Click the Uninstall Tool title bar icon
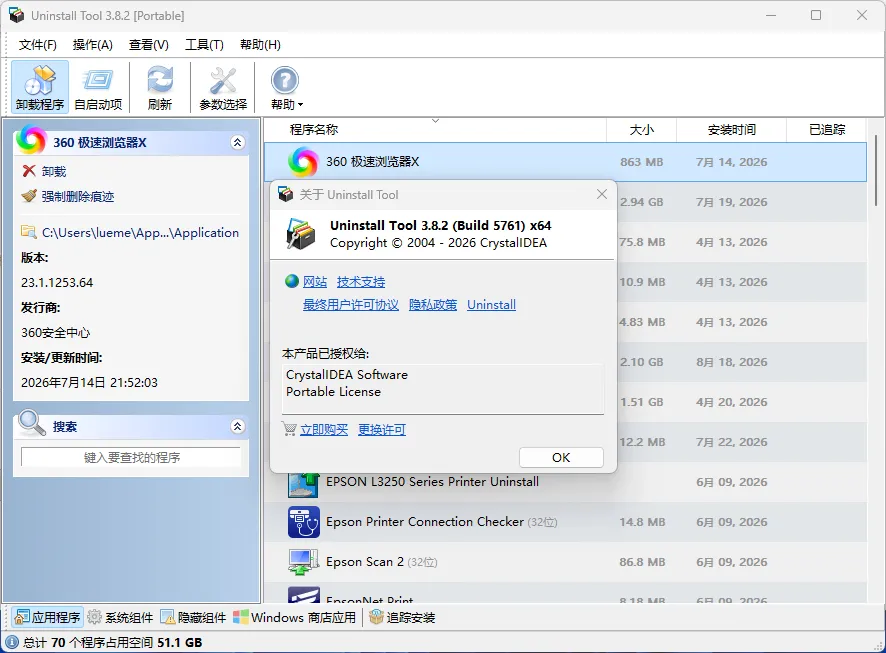The image size is (886, 653). 16,15
